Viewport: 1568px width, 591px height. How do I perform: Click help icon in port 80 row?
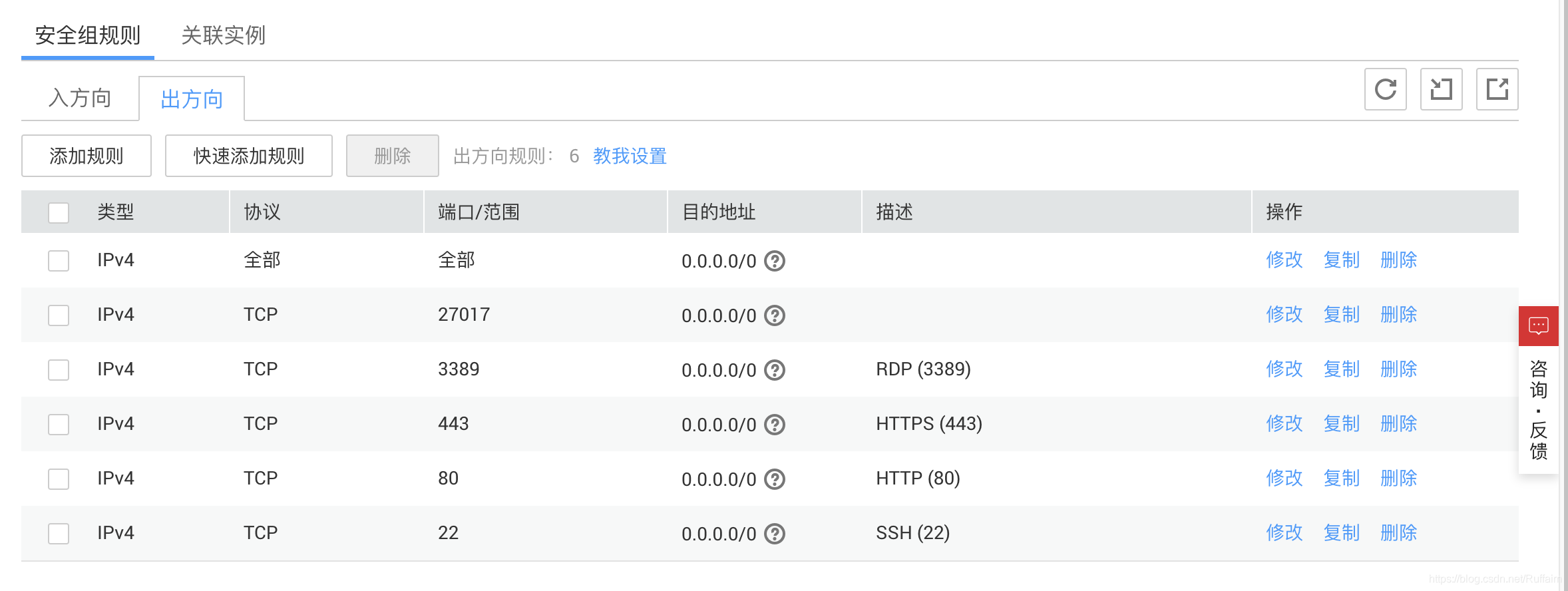(x=775, y=479)
